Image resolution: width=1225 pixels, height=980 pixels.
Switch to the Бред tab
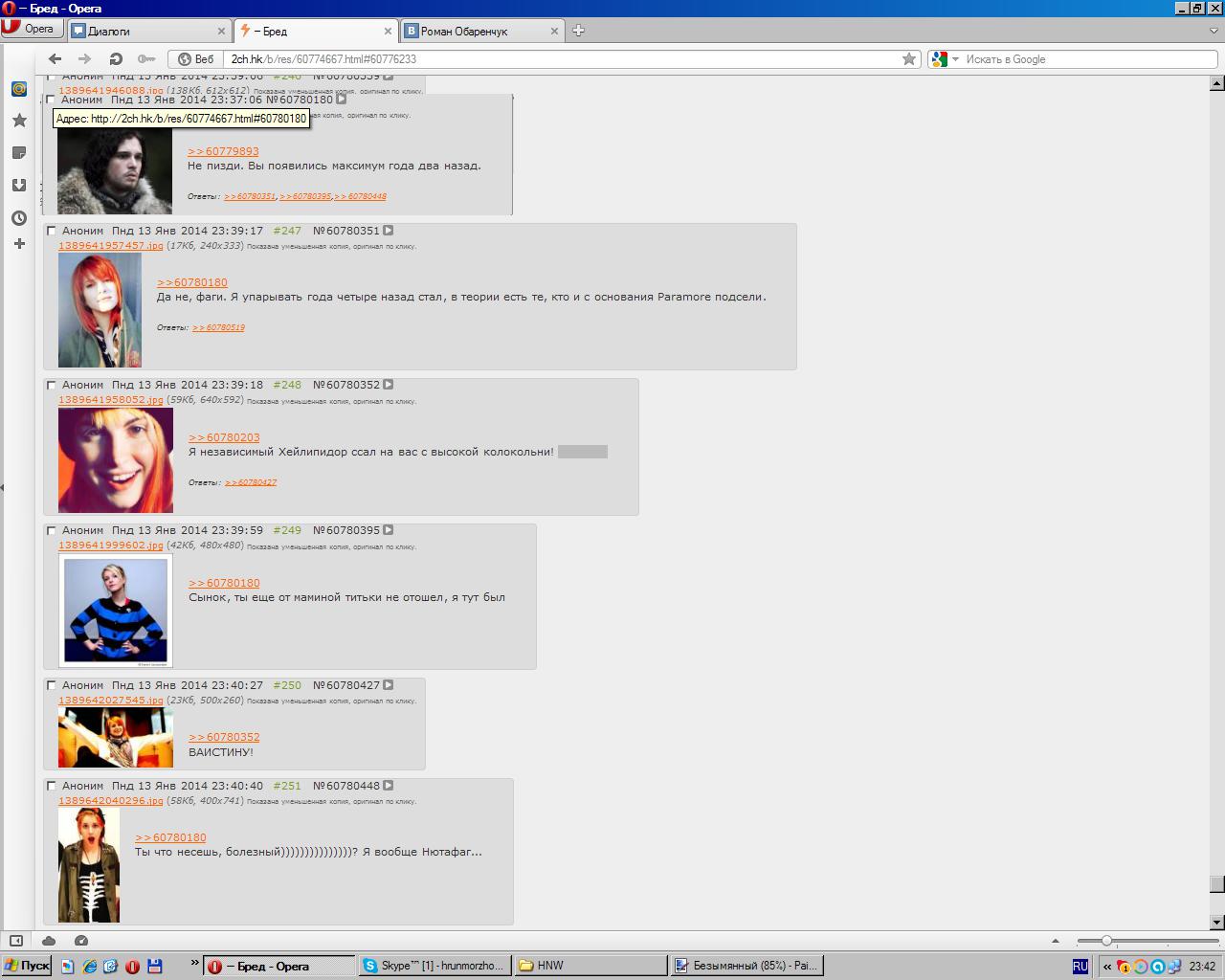point(316,31)
